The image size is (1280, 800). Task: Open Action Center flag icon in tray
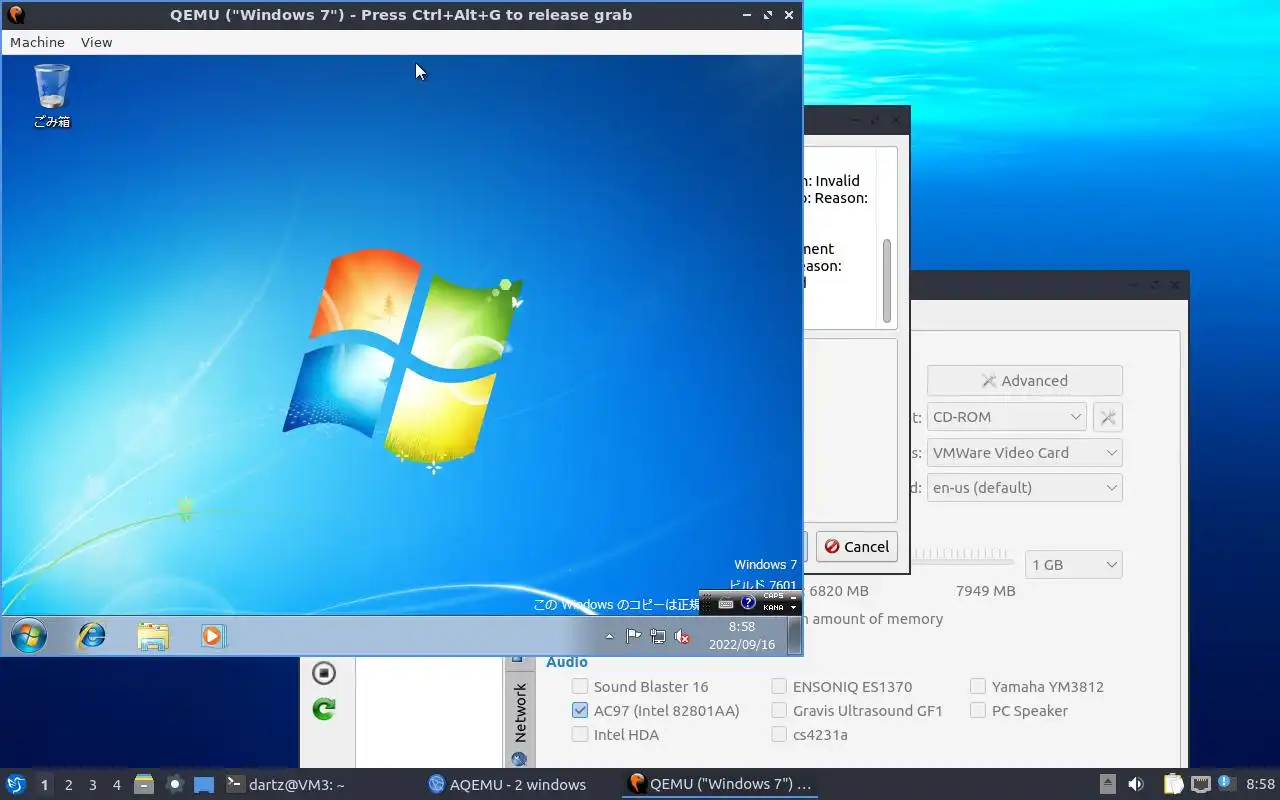[634, 636]
